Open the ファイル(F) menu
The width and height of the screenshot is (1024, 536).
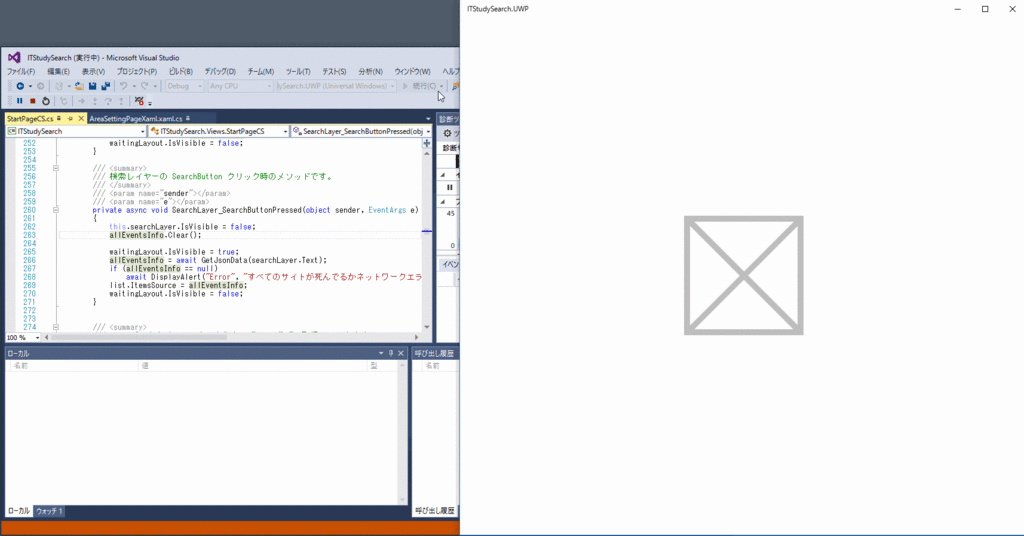21,71
